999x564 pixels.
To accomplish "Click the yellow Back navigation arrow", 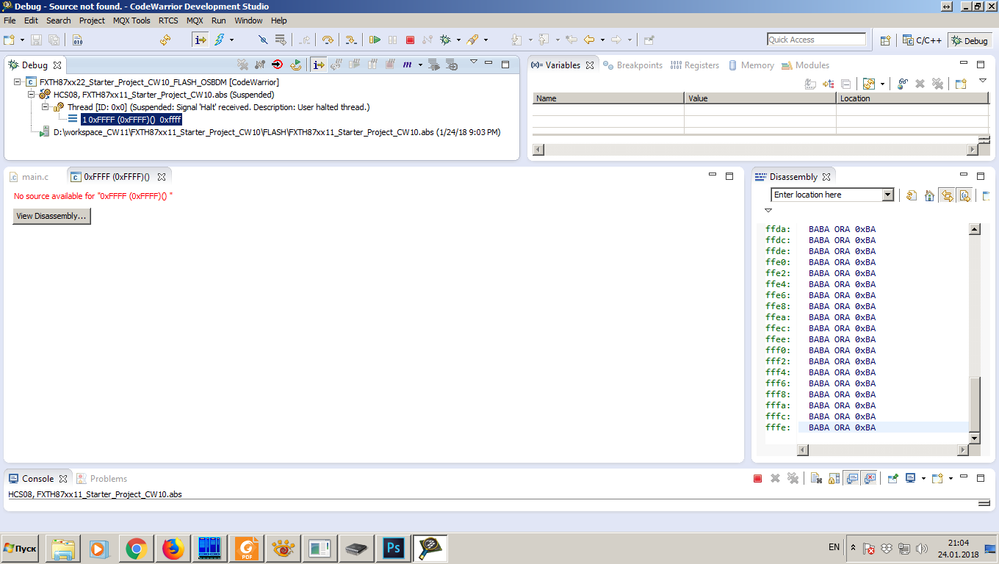I will pos(589,40).
